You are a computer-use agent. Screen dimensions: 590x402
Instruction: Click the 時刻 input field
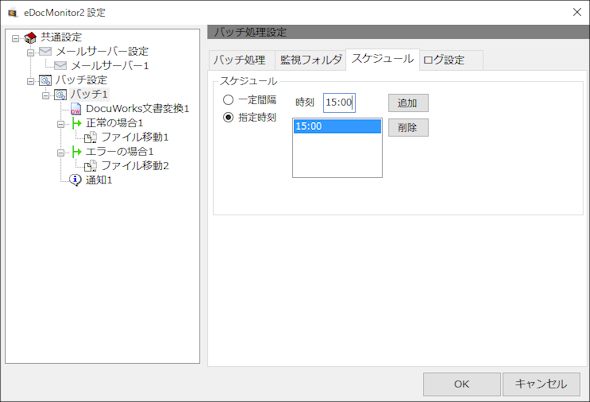pyautogui.click(x=339, y=102)
